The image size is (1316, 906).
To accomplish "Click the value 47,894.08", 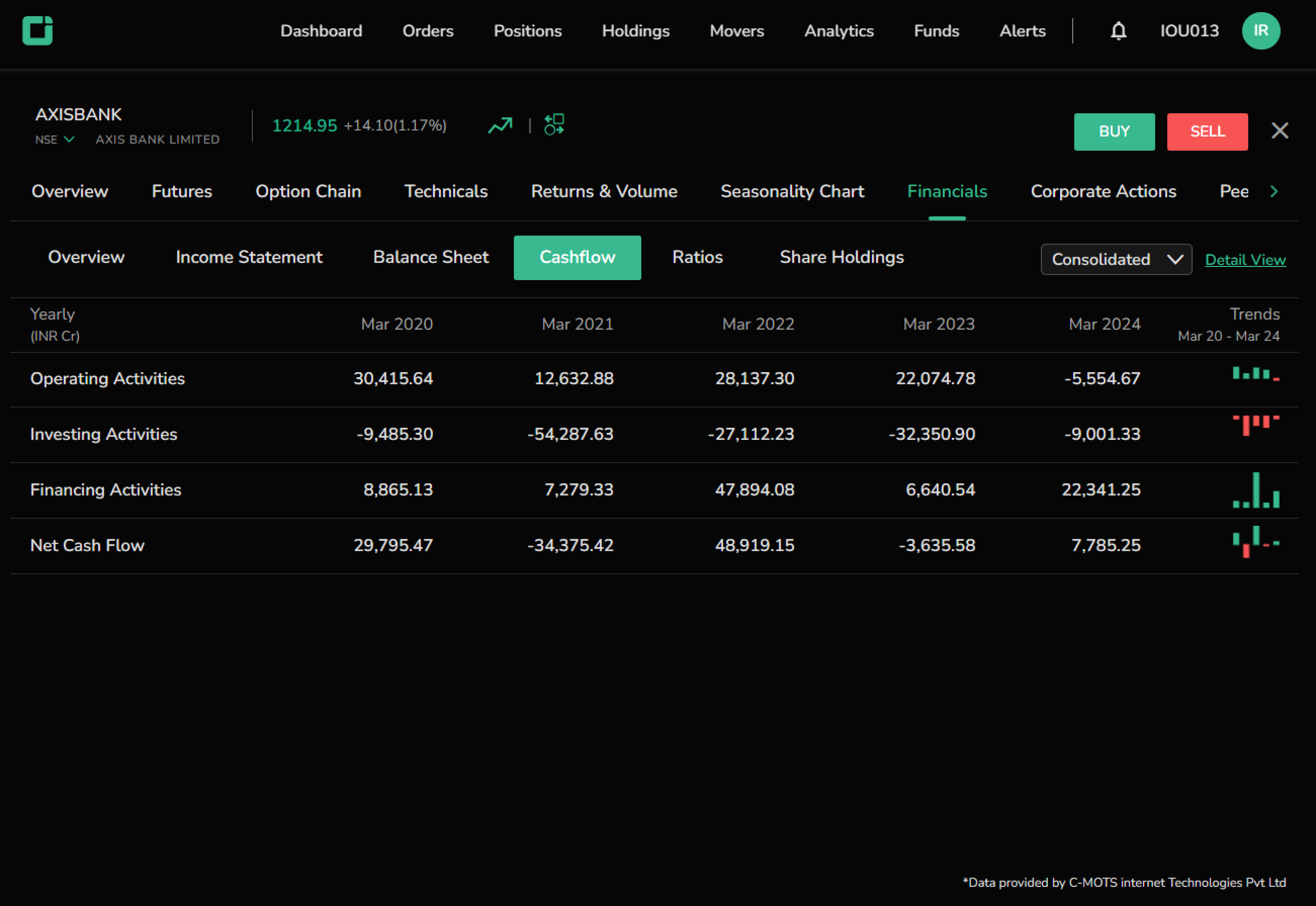I will pos(755,490).
